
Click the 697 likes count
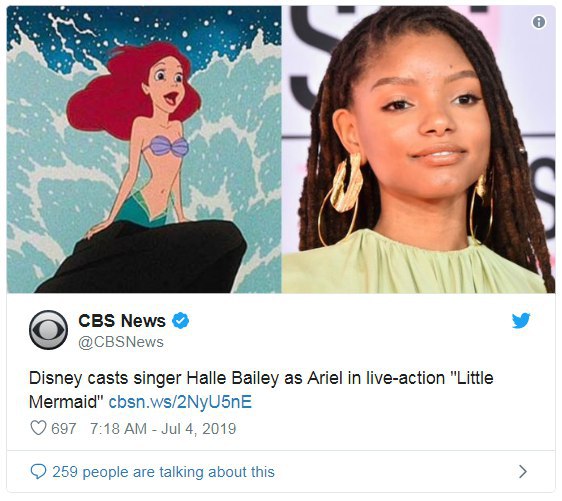coord(63,428)
